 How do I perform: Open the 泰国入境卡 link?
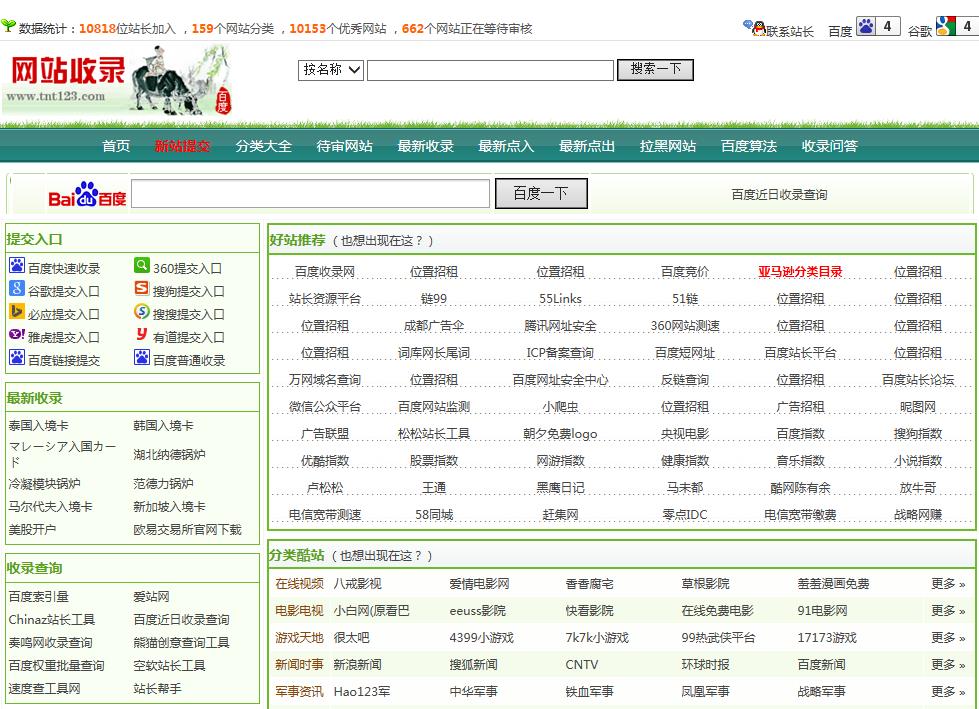click(39, 426)
